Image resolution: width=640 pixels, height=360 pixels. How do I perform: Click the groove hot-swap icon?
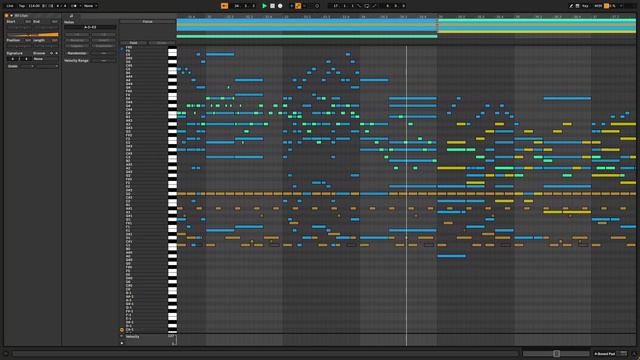tap(51, 53)
